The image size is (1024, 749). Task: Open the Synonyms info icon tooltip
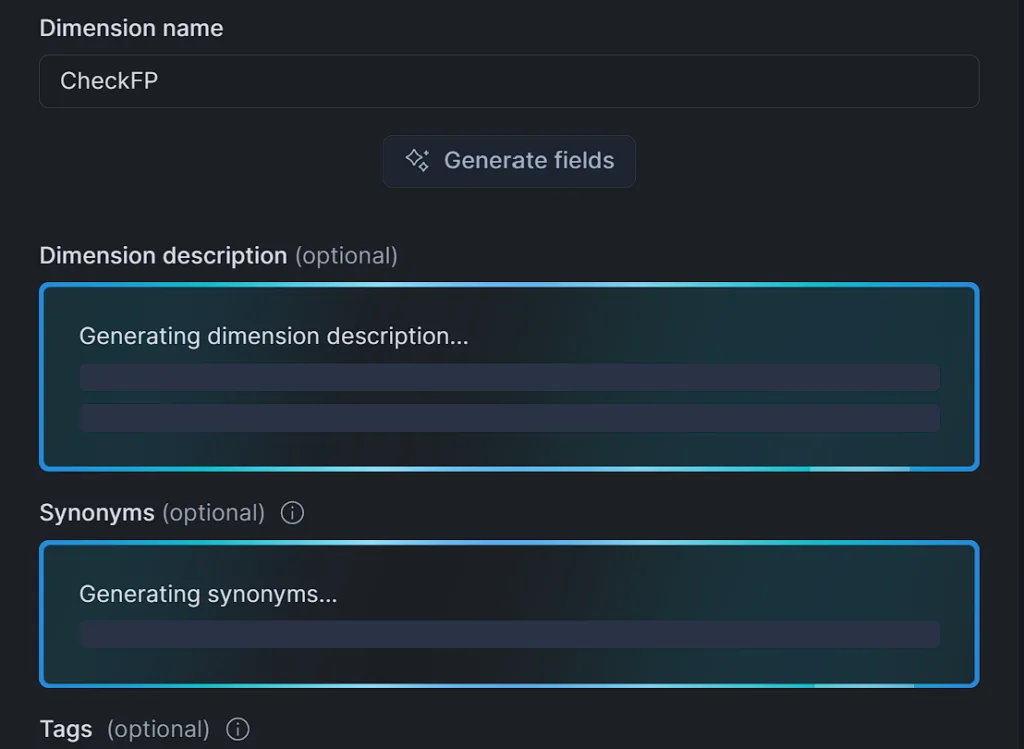(292, 513)
